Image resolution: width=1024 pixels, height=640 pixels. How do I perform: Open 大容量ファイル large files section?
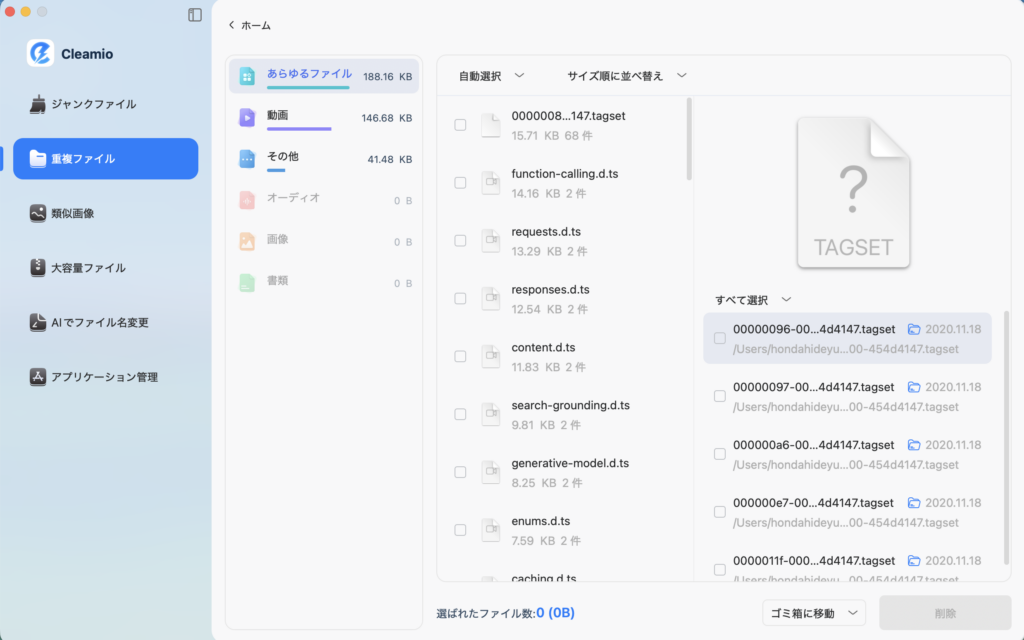tap(88, 268)
